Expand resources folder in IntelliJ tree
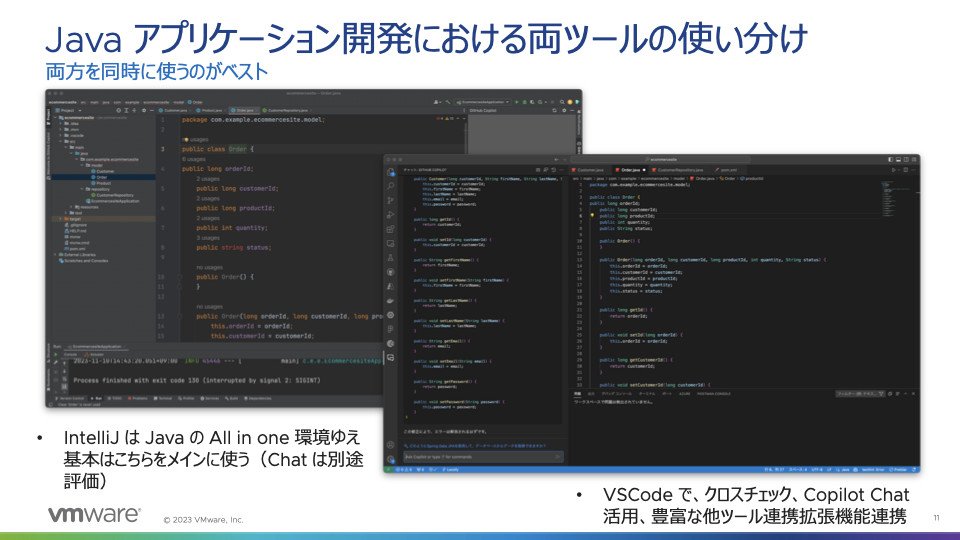Viewport: 960px width, 540px height. click(71, 207)
